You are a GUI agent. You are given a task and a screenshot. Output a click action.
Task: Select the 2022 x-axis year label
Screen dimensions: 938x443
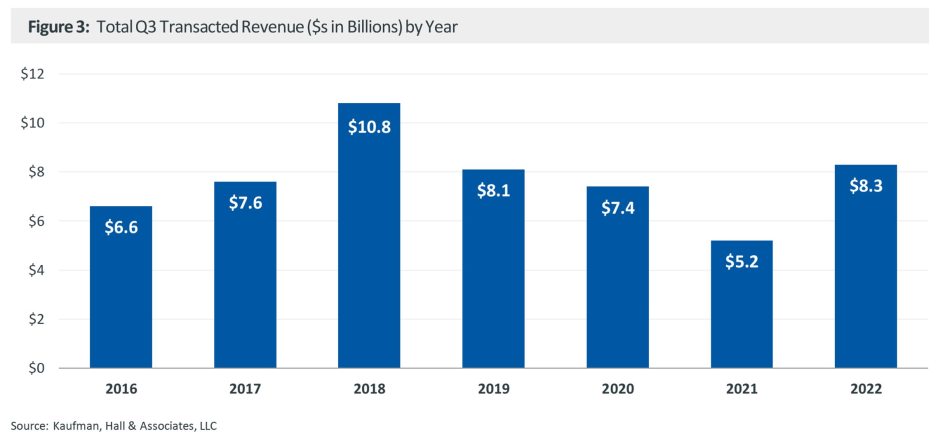tap(866, 390)
